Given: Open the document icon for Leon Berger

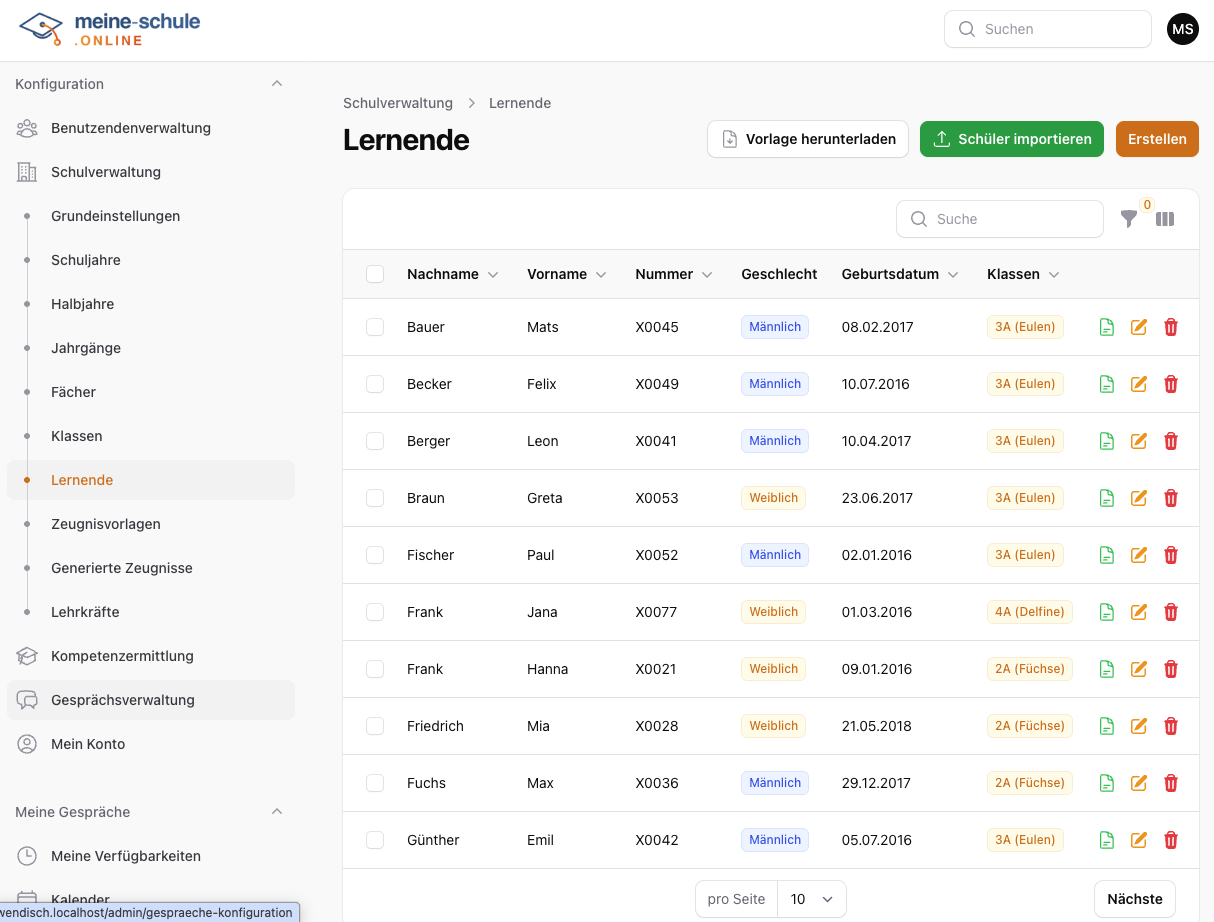Looking at the screenshot, I should 1106,441.
